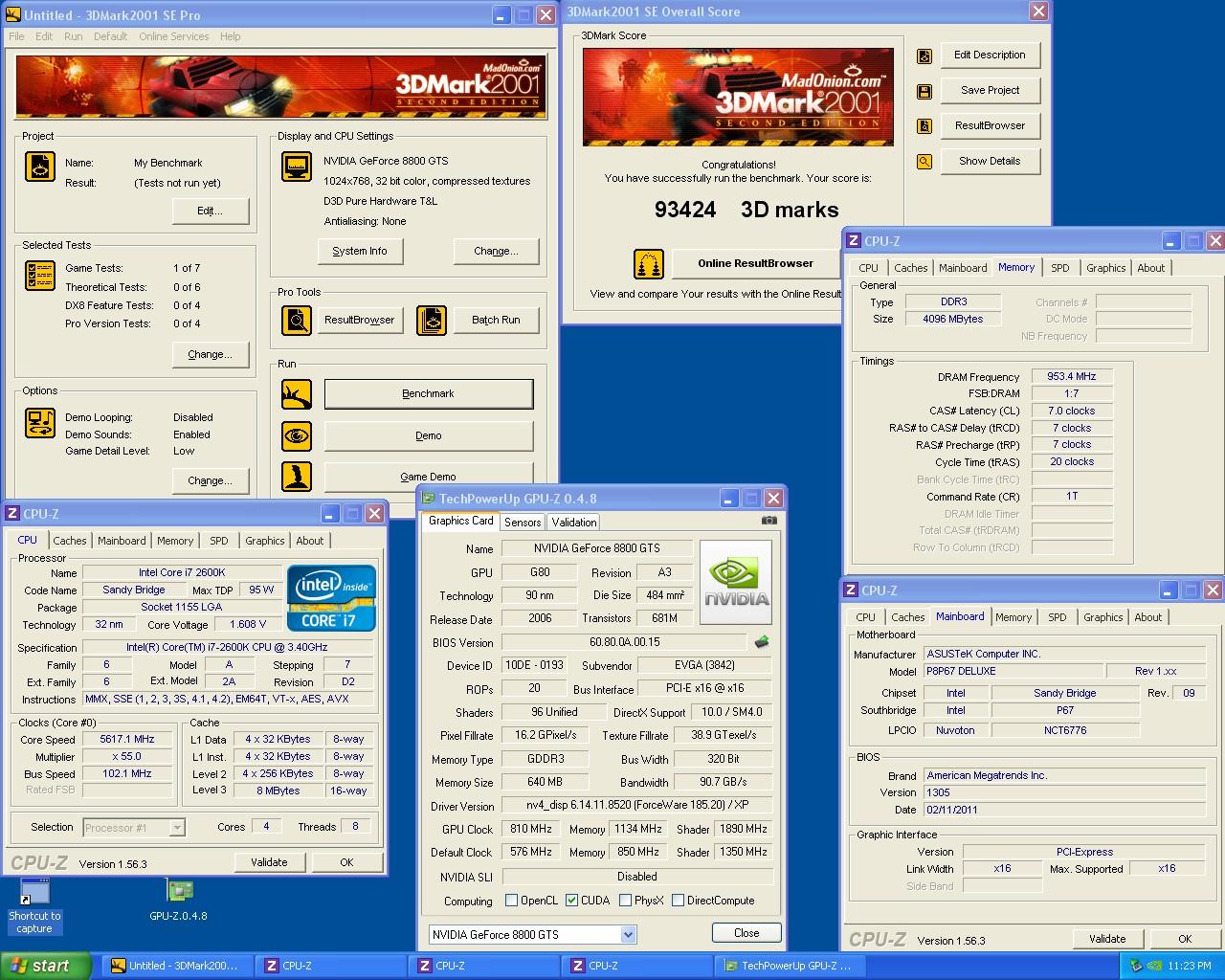
Task: Click the Show Details magnifier icon
Action: [x=924, y=162]
